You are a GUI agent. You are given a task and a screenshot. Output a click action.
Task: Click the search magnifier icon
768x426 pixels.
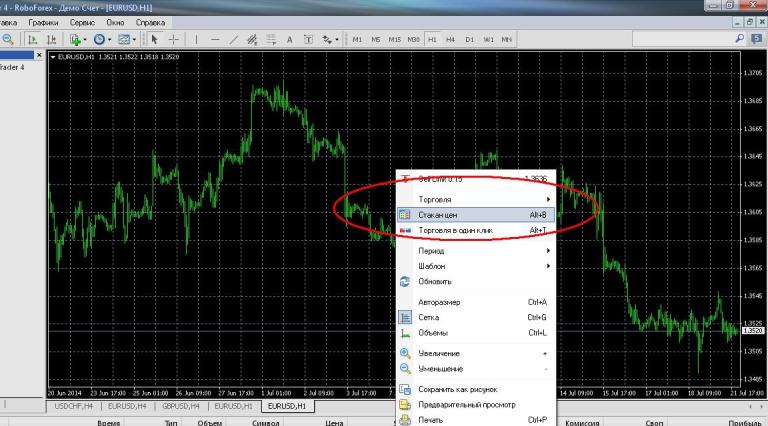740,39
